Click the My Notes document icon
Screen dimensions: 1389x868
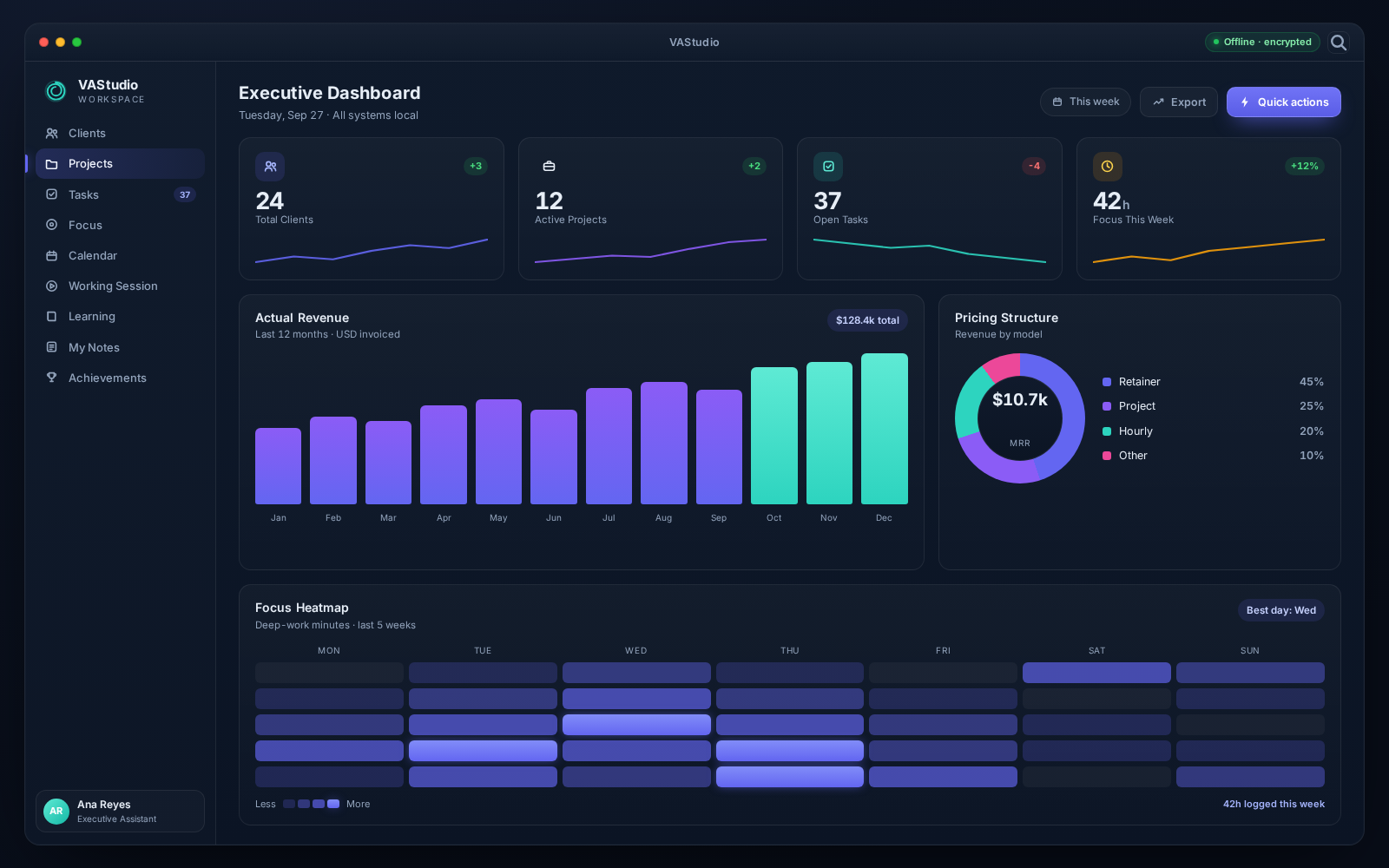pos(52,347)
